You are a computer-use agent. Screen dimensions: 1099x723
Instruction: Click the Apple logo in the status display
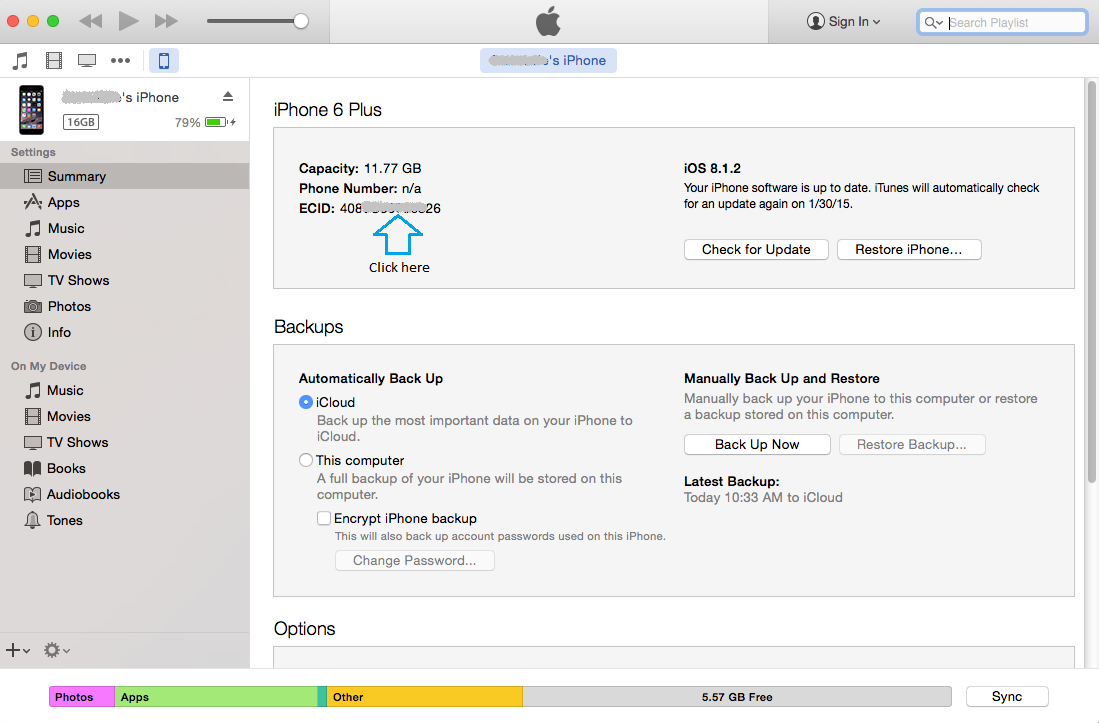[x=548, y=21]
